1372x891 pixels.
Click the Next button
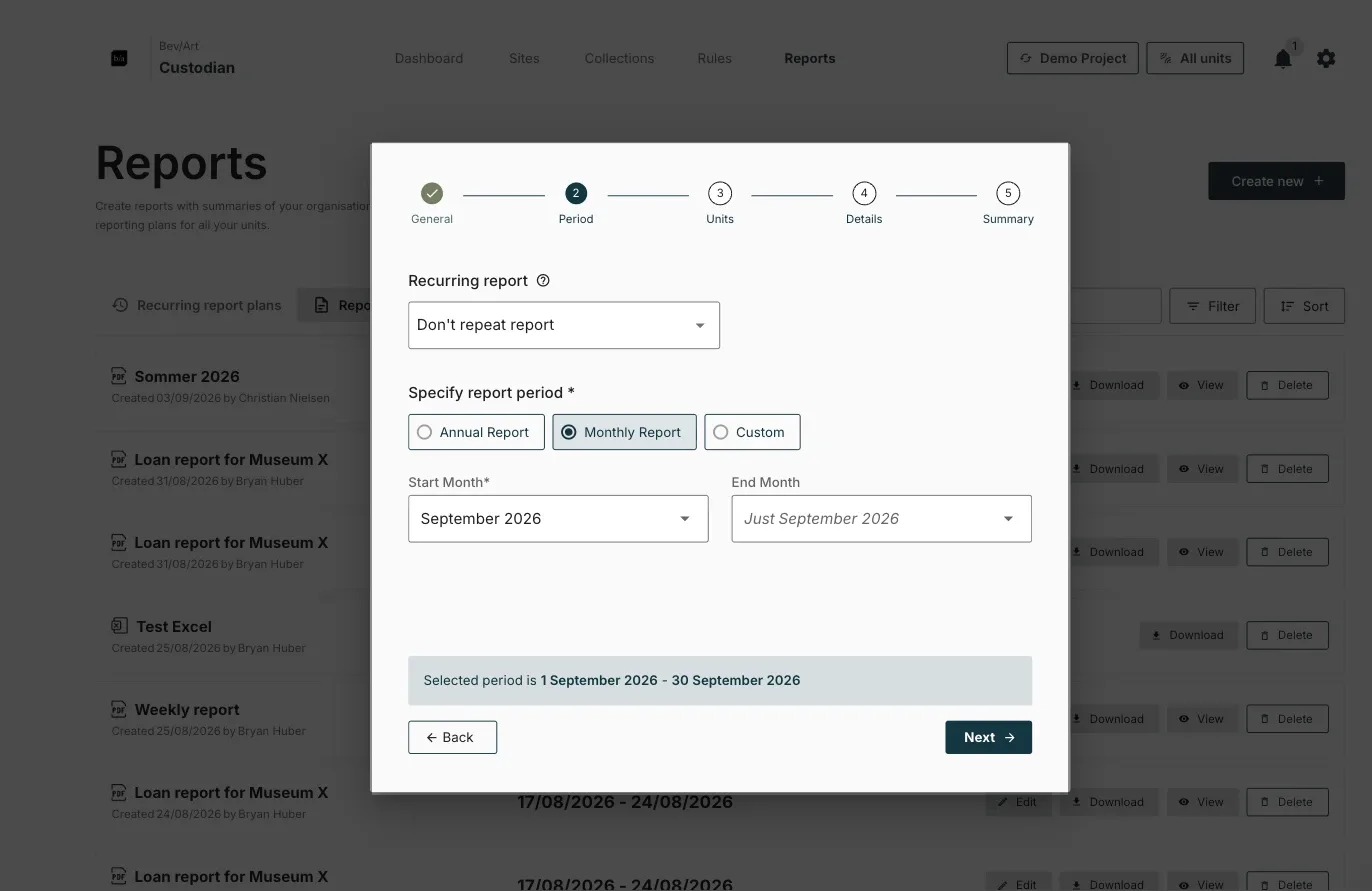point(988,737)
